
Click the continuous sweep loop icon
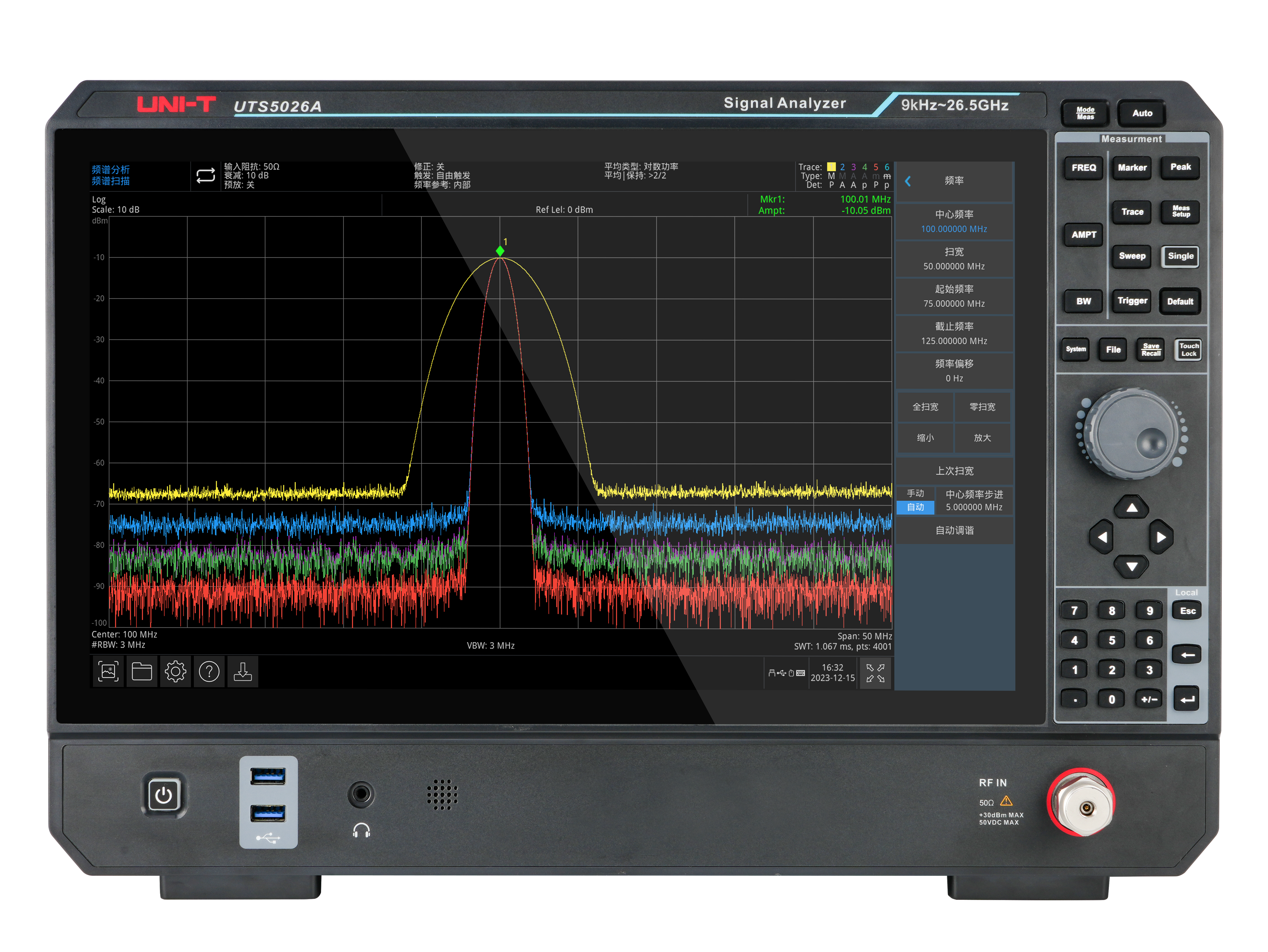point(206,175)
